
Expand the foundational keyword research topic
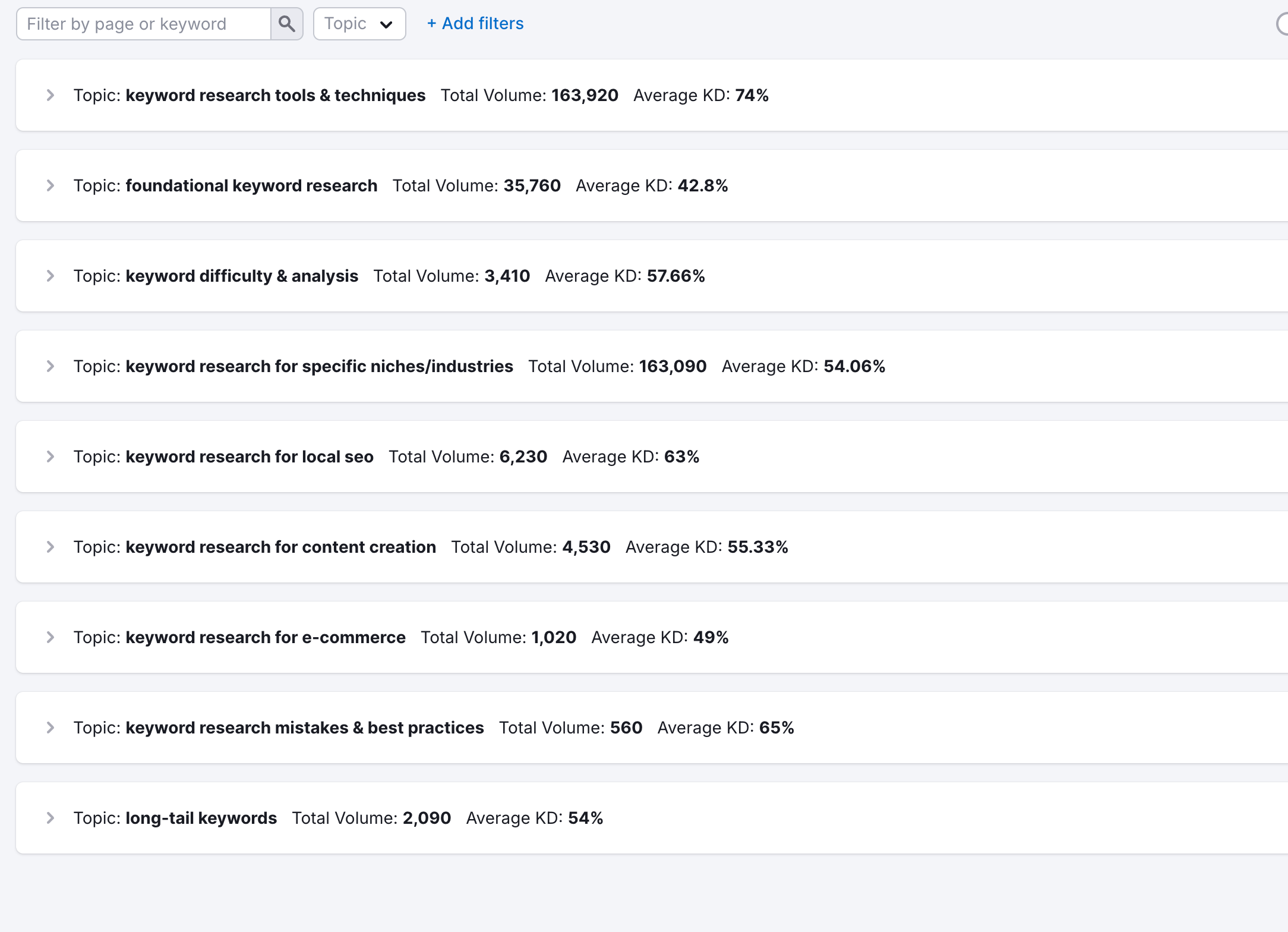(x=50, y=185)
